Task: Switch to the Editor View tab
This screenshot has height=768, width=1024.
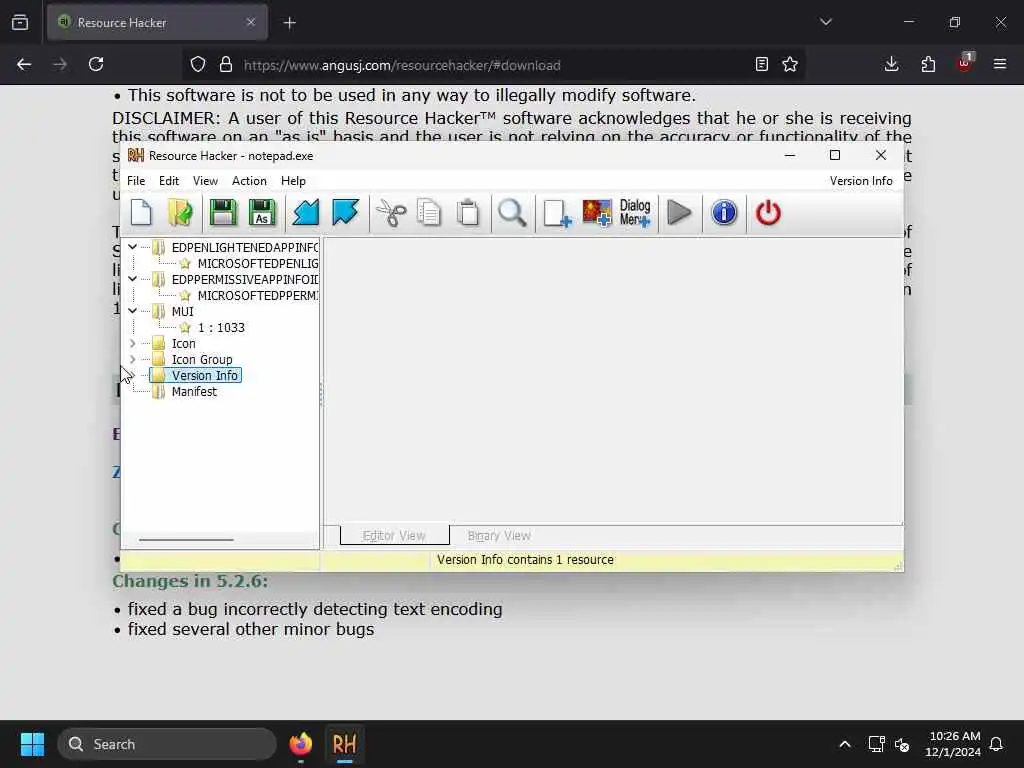Action: (x=394, y=536)
